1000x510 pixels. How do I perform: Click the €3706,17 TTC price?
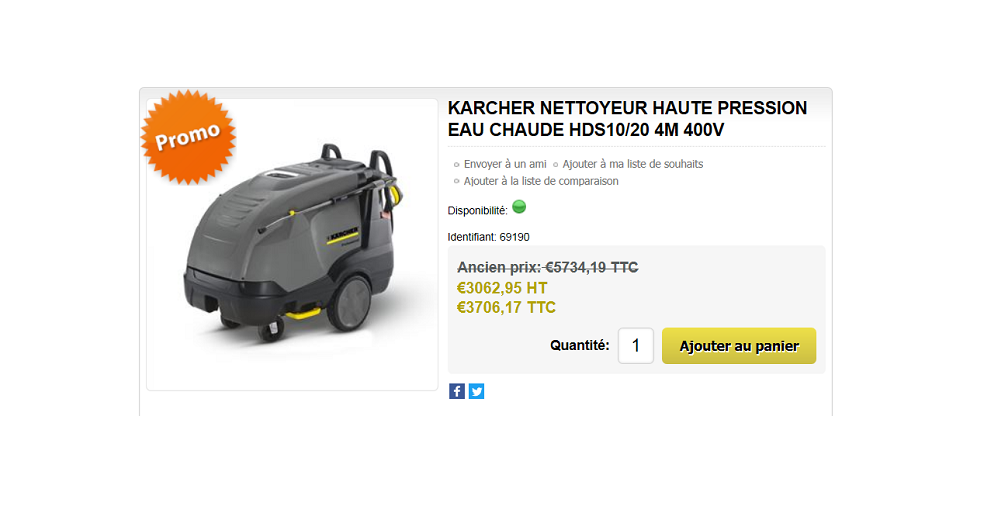pyautogui.click(x=506, y=307)
